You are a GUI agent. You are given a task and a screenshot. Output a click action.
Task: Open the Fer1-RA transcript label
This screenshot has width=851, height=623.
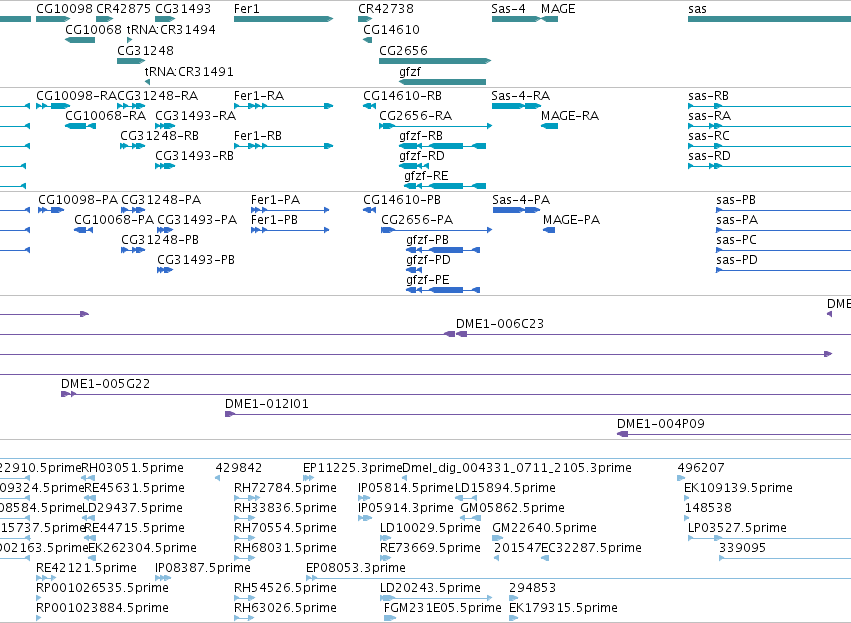[x=259, y=96]
